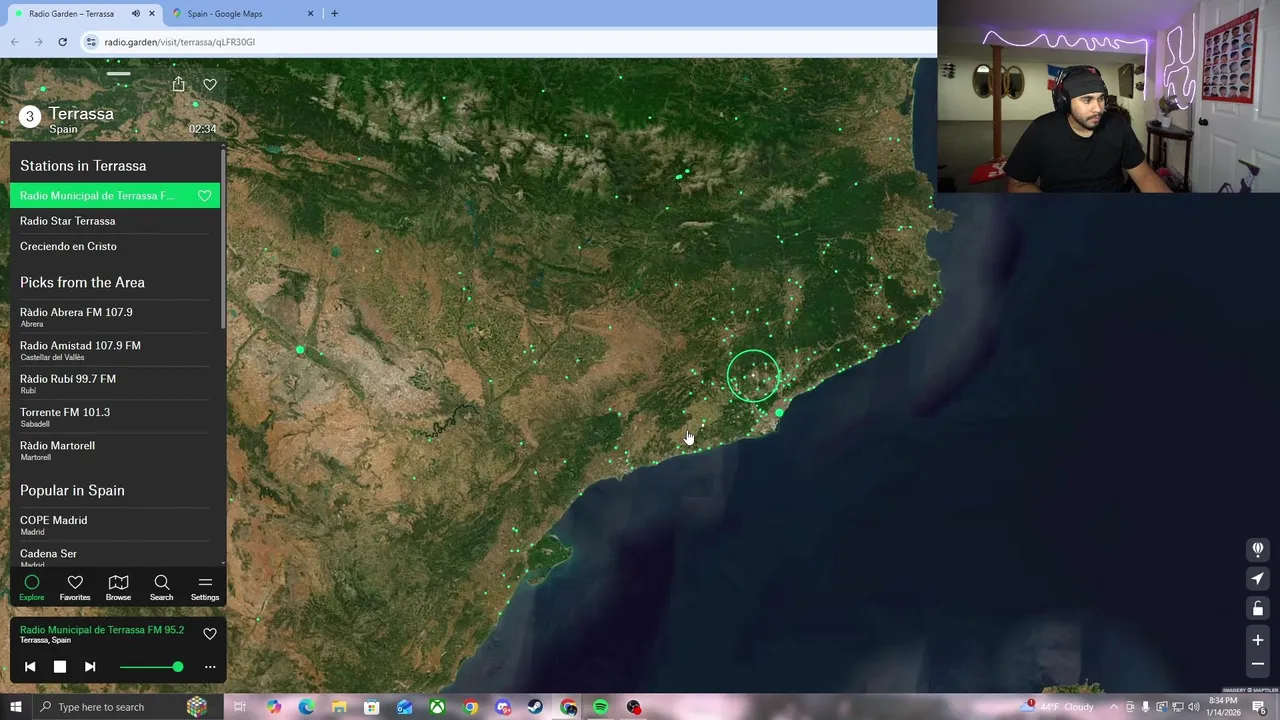The width and height of the screenshot is (1280, 720).
Task: Open the Windows Start menu
Action: tap(15, 707)
